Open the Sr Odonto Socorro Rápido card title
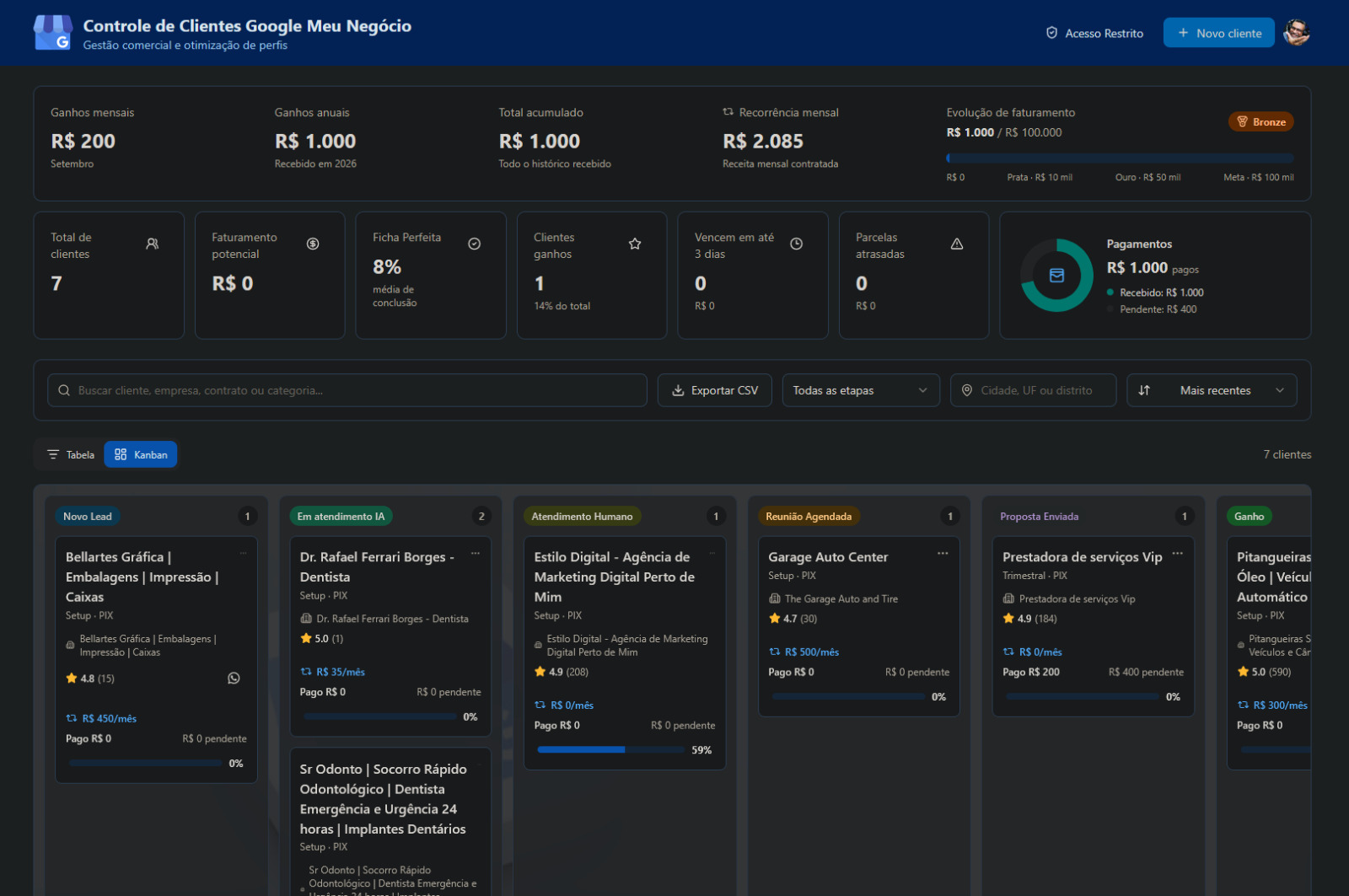The width and height of the screenshot is (1349, 896). pyautogui.click(x=384, y=799)
